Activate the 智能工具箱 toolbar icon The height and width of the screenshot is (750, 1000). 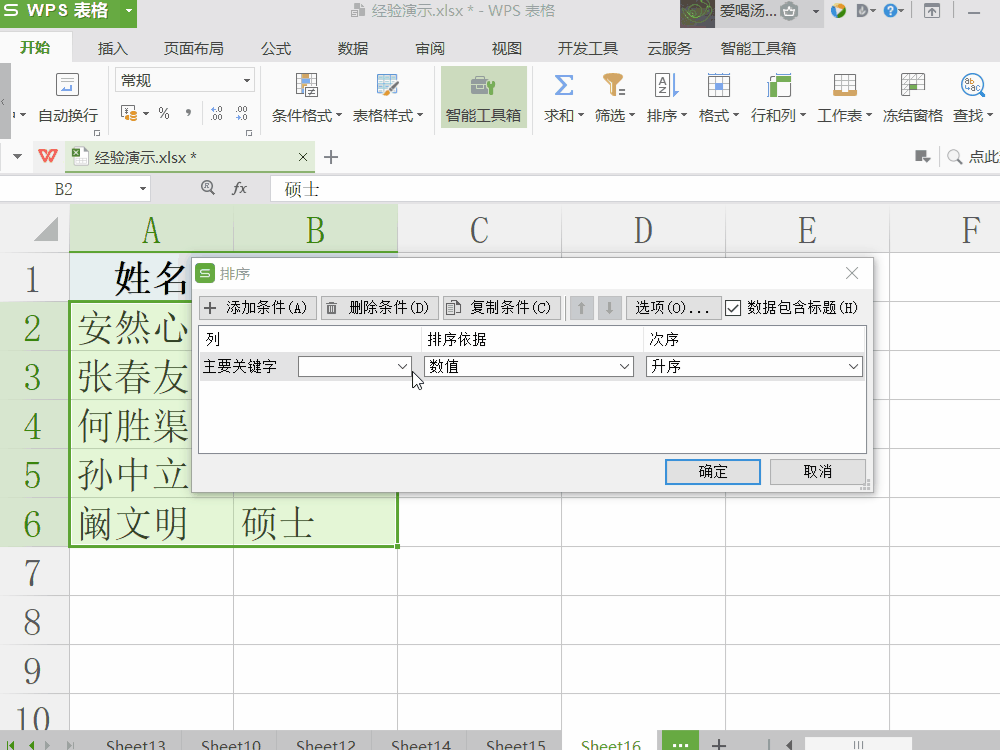(x=483, y=96)
